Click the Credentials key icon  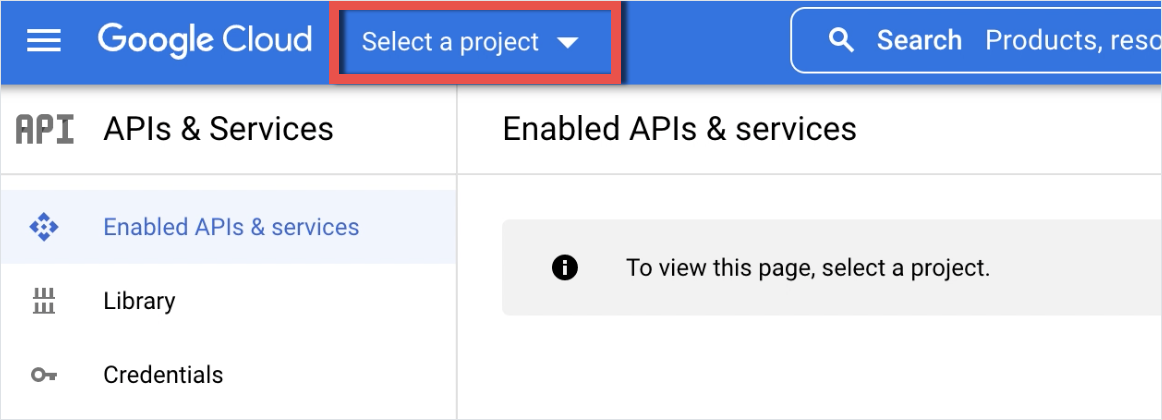point(44,376)
